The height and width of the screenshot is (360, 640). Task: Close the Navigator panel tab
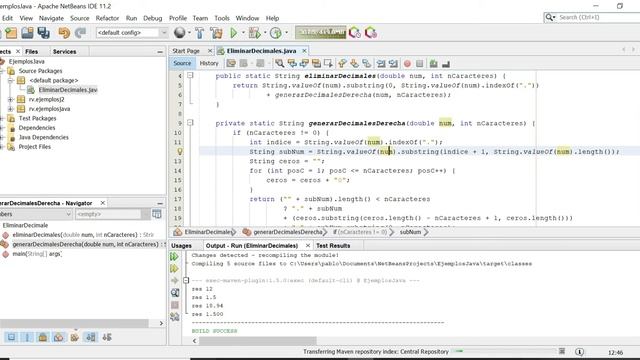click(x=103, y=203)
